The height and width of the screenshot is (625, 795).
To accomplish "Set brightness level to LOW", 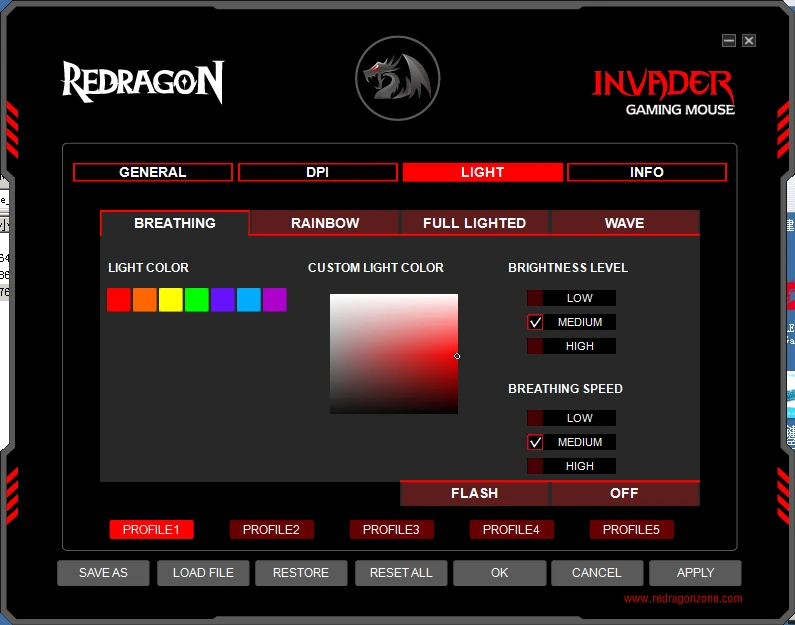I will tap(571, 298).
